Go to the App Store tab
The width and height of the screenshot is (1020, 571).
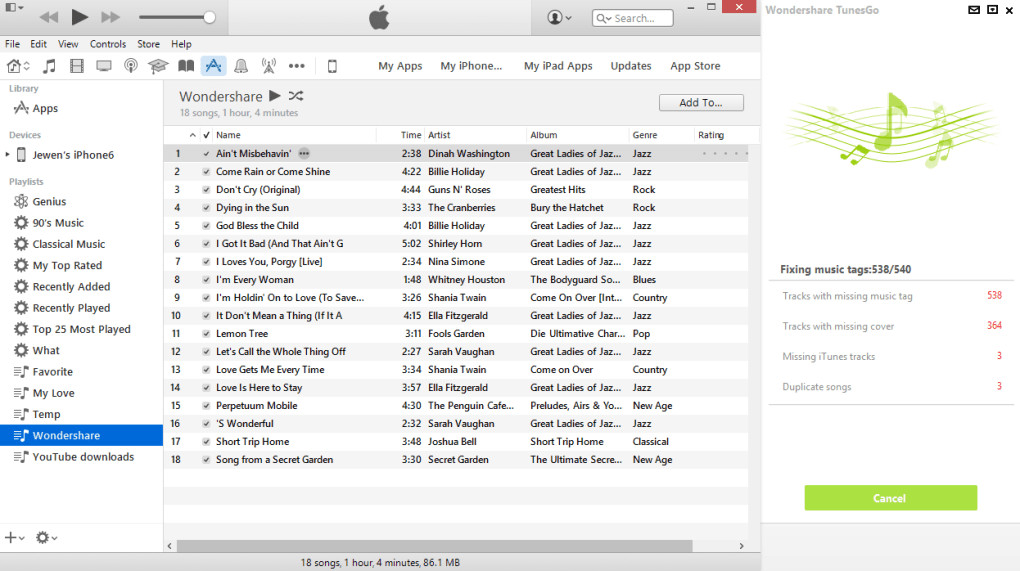click(x=695, y=66)
